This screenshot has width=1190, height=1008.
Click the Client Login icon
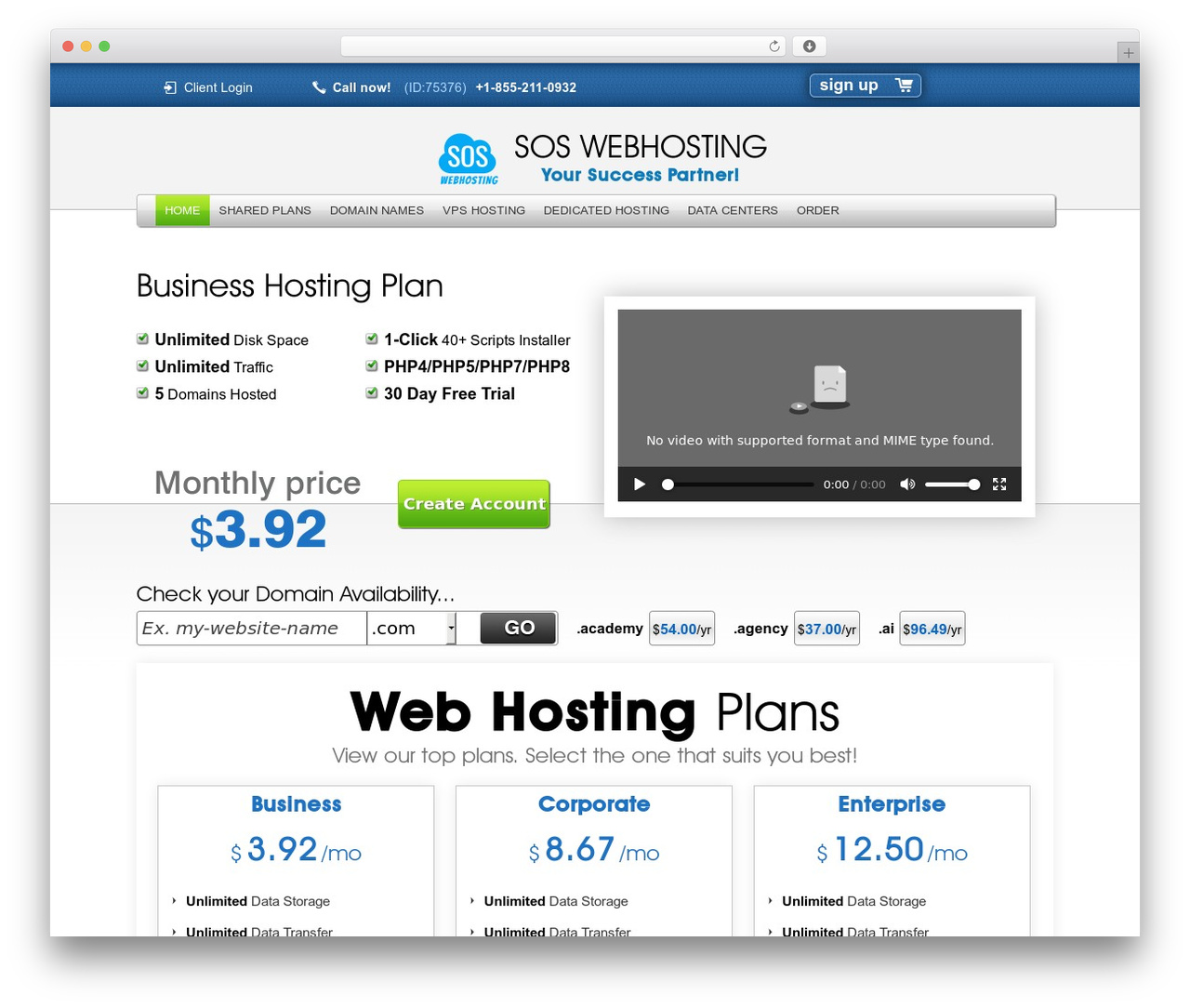pos(170,87)
